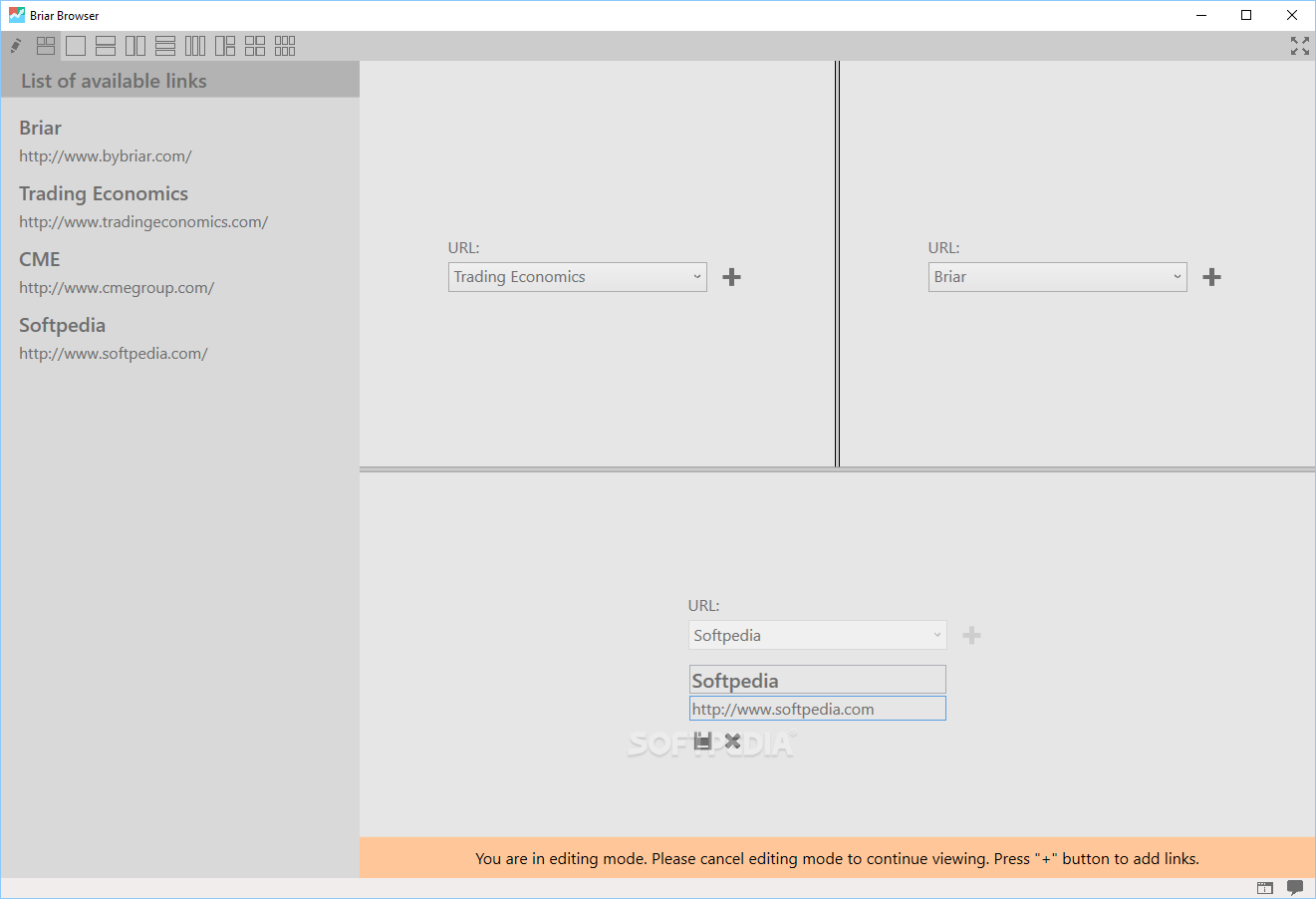Image resolution: width=1316 pixels, height=899 pixels.
Task: Save the edited link with the floppy icon
Action: pyautogui.click(x=703, y=741)
